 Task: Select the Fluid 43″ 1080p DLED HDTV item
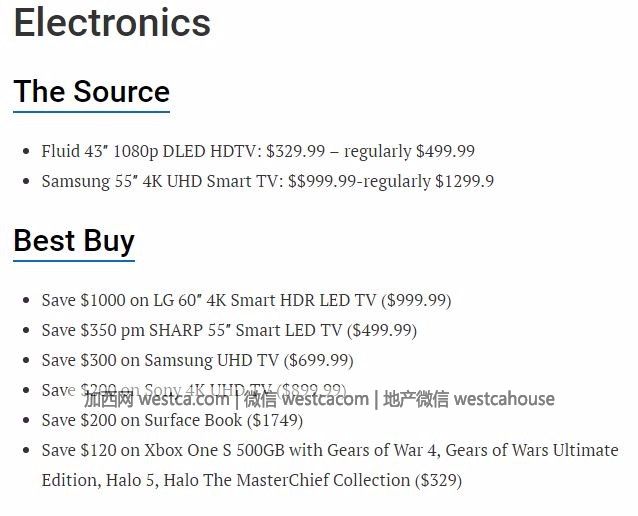tap(258, 151)
